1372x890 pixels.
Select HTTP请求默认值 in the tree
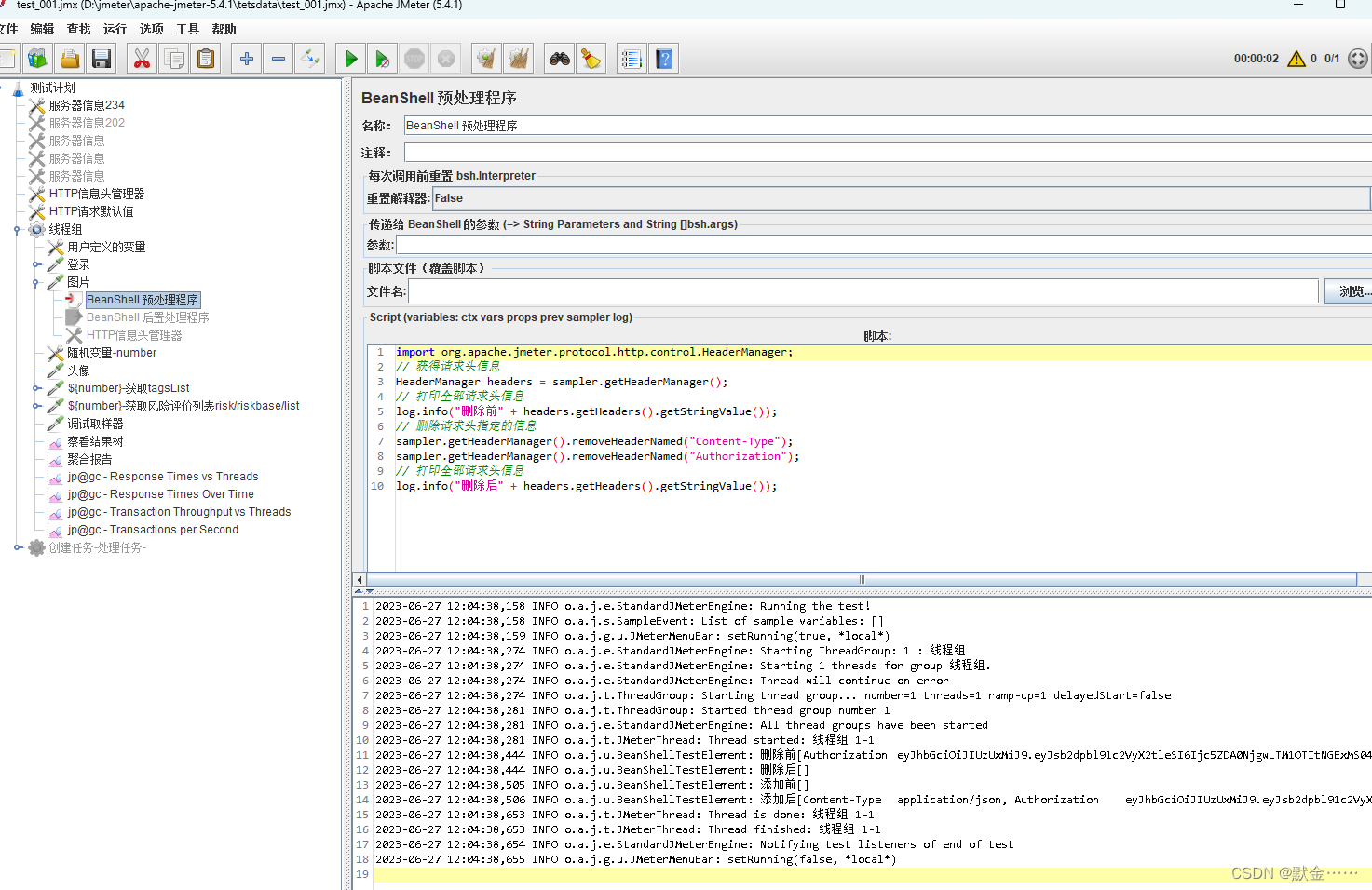point(91,211)
